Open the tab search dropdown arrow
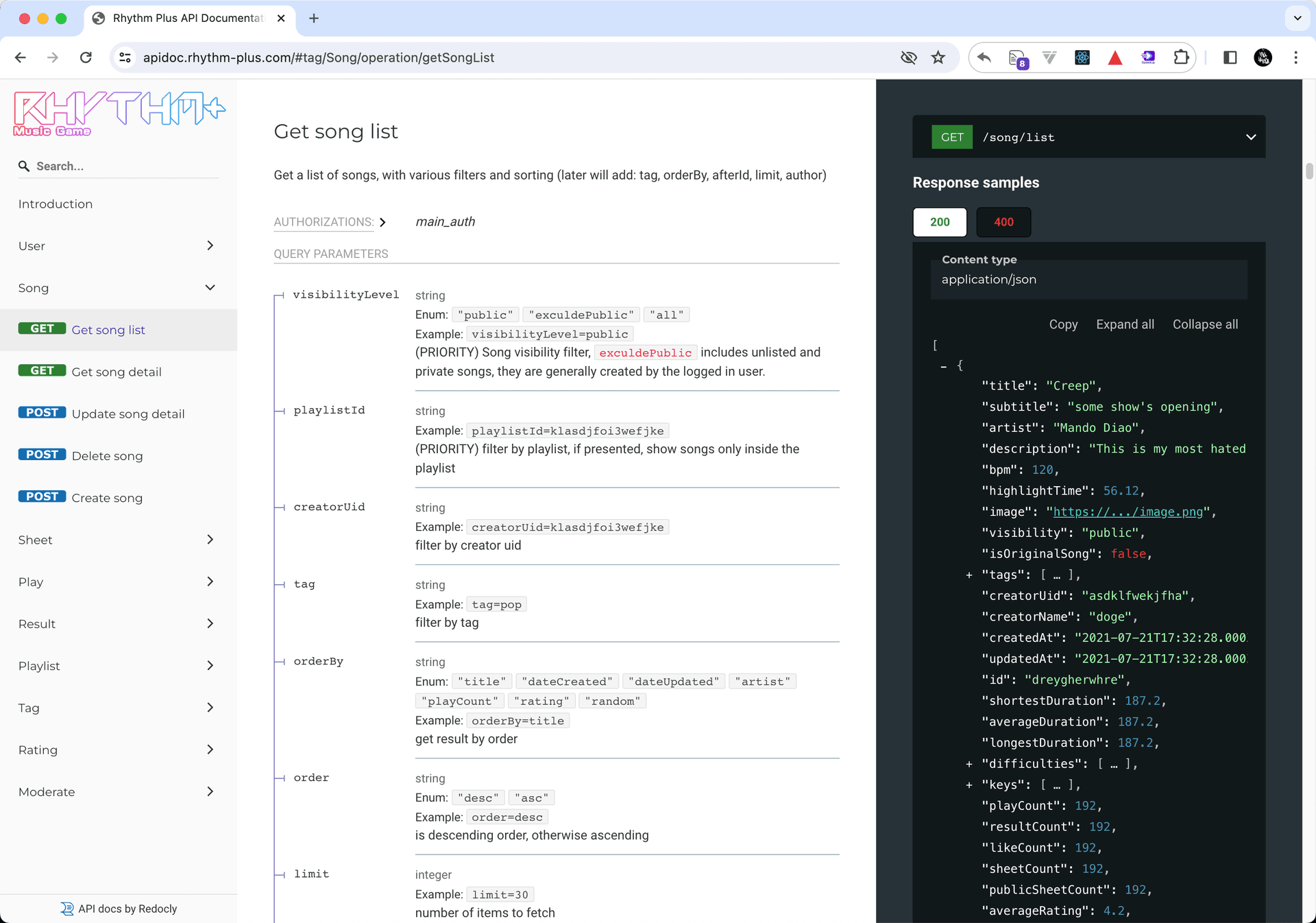 pos(1297,19)
